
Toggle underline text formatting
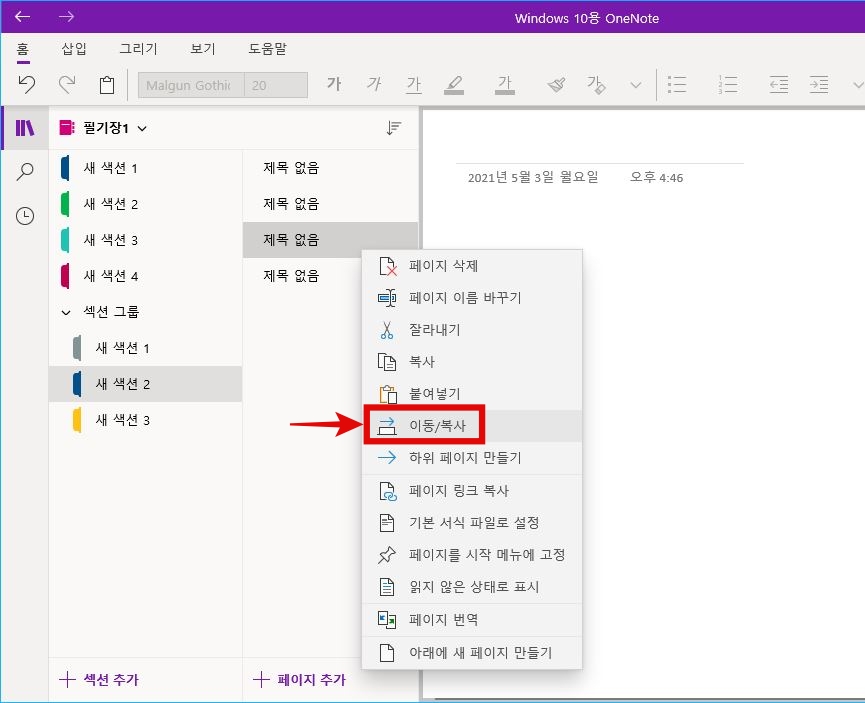click(x=414, y=84)
